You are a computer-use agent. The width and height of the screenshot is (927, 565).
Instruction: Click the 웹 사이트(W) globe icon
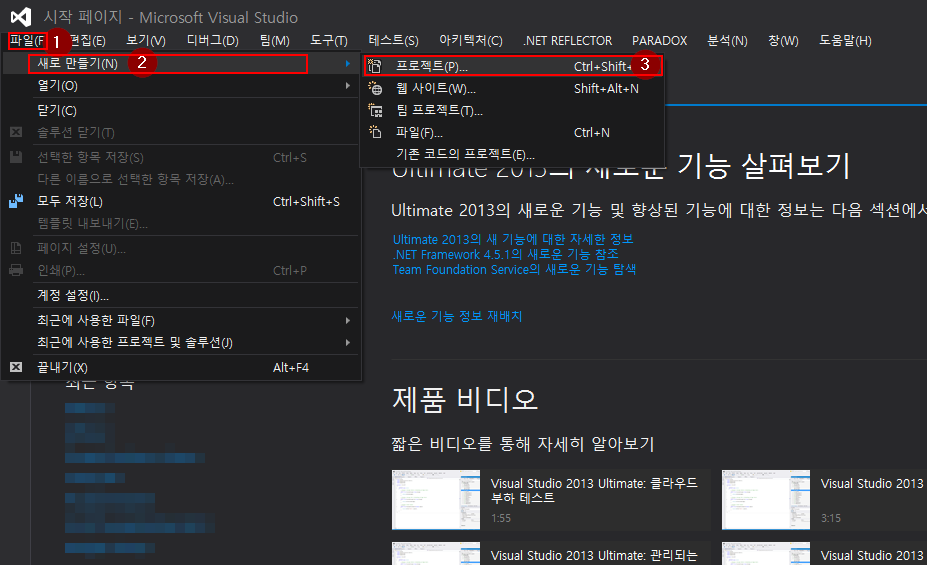pos(375,89)
